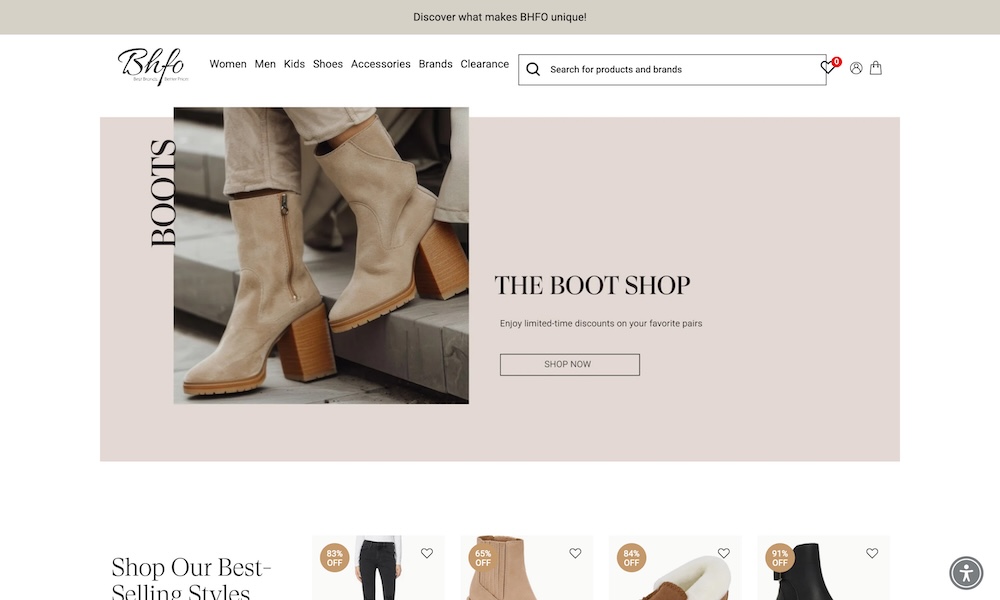Click the suede boots hero image

(321, 256)
